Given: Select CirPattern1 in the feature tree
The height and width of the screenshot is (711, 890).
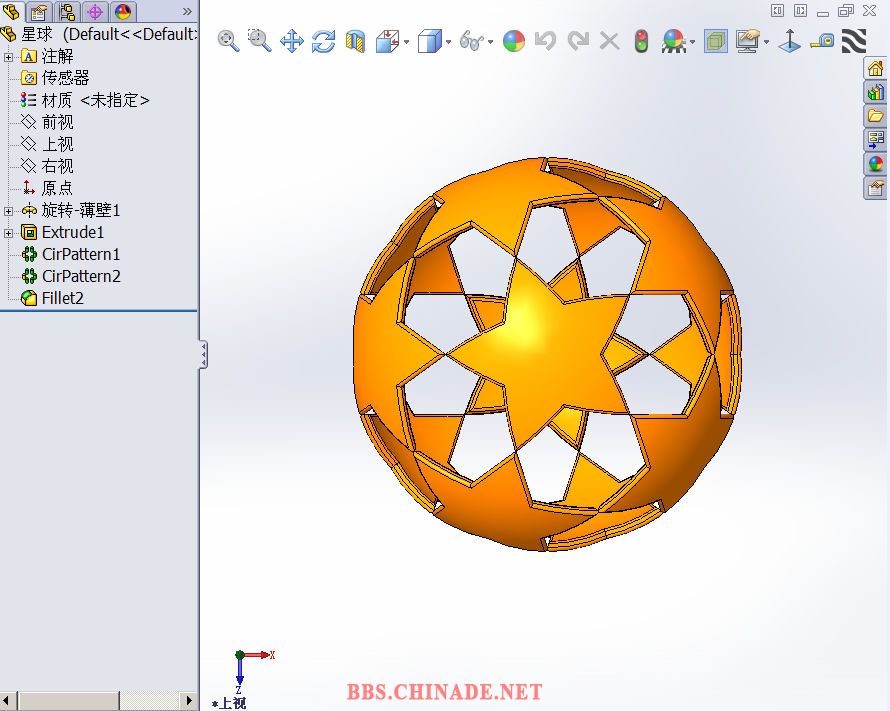Looking at the screenshot, I should coord(80,254).
